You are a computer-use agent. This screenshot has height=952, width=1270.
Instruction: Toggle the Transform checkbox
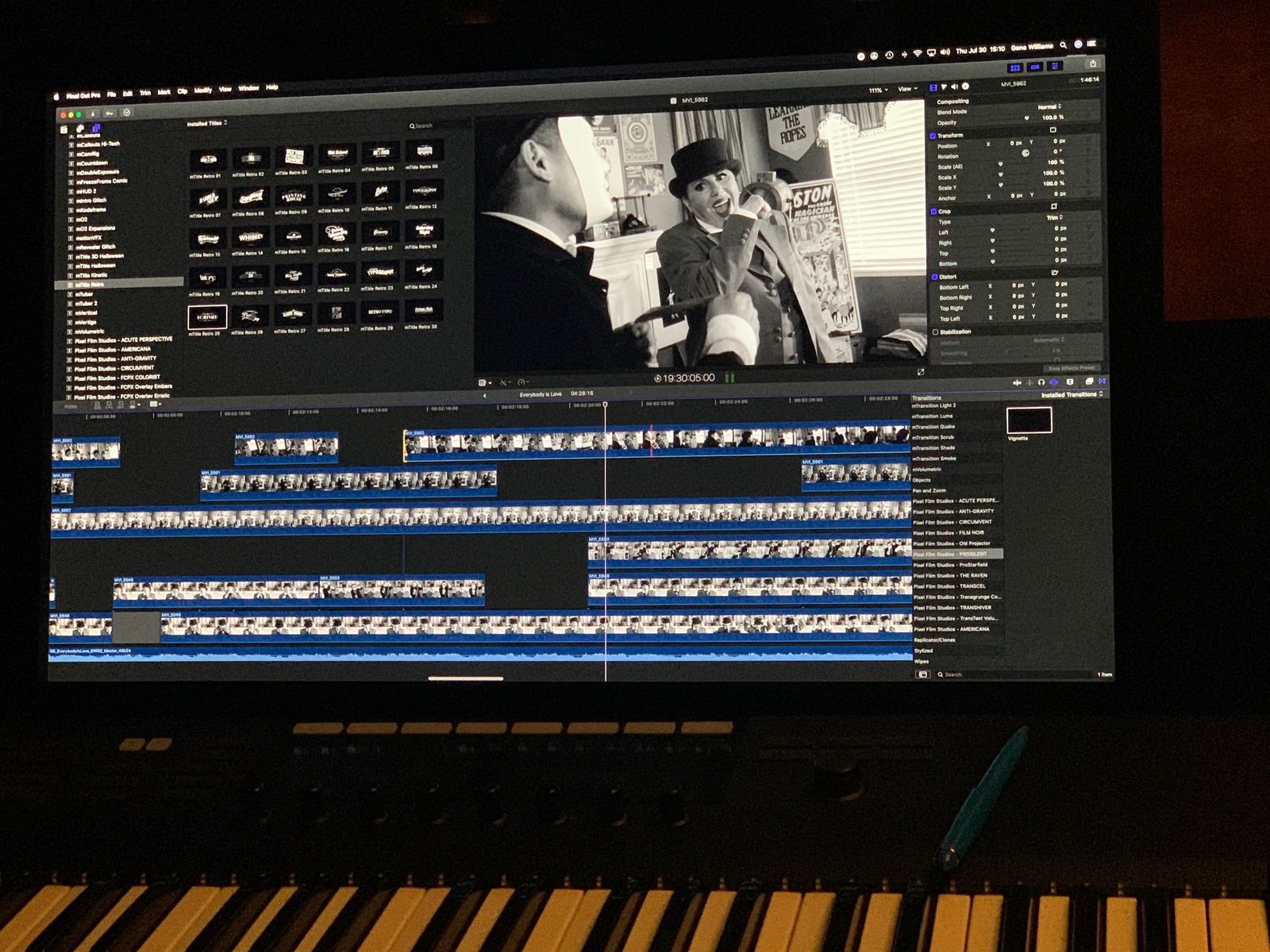tap(933, 136)
